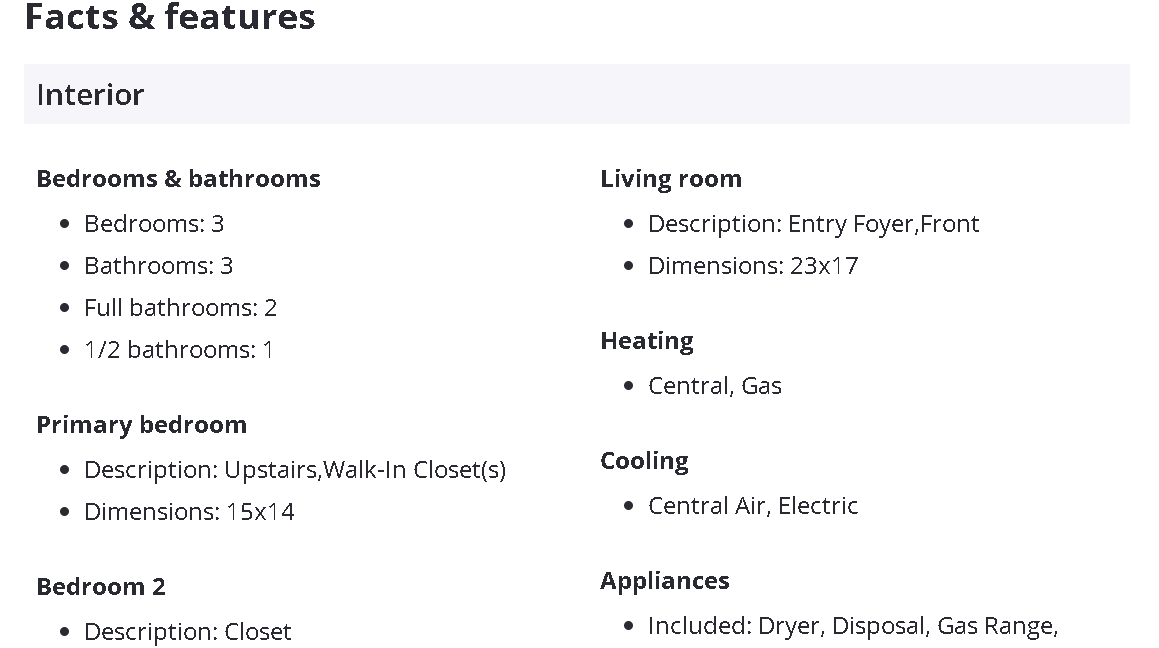Click the Living room heading
The image size is (1159, 648).
click(x=671, y=179)
